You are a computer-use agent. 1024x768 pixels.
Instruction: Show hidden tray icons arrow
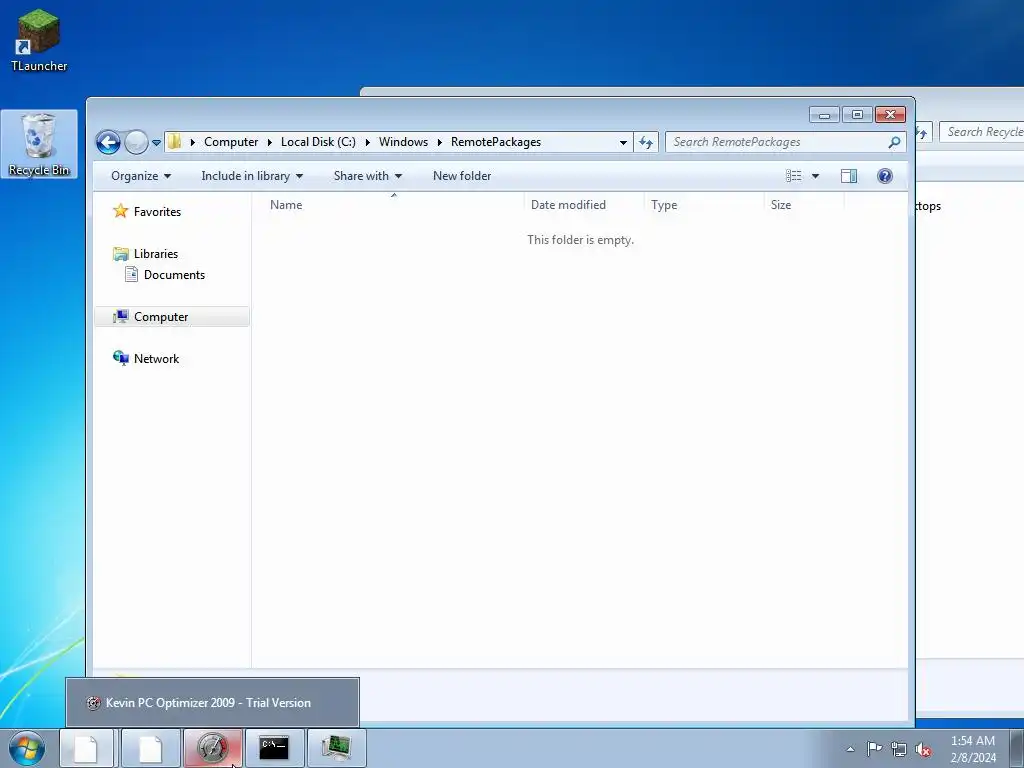850,749
